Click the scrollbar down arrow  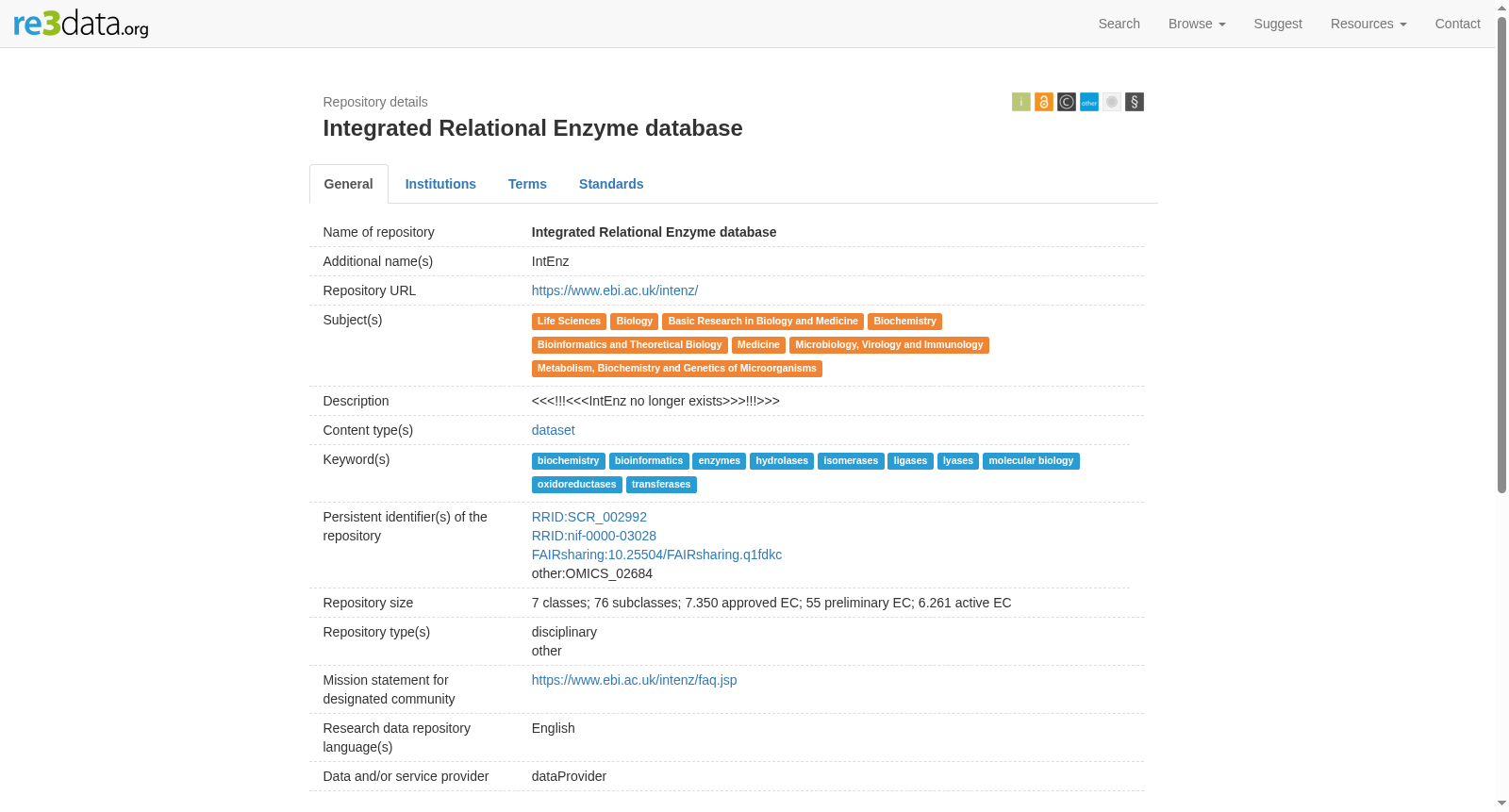point(1501,804)
